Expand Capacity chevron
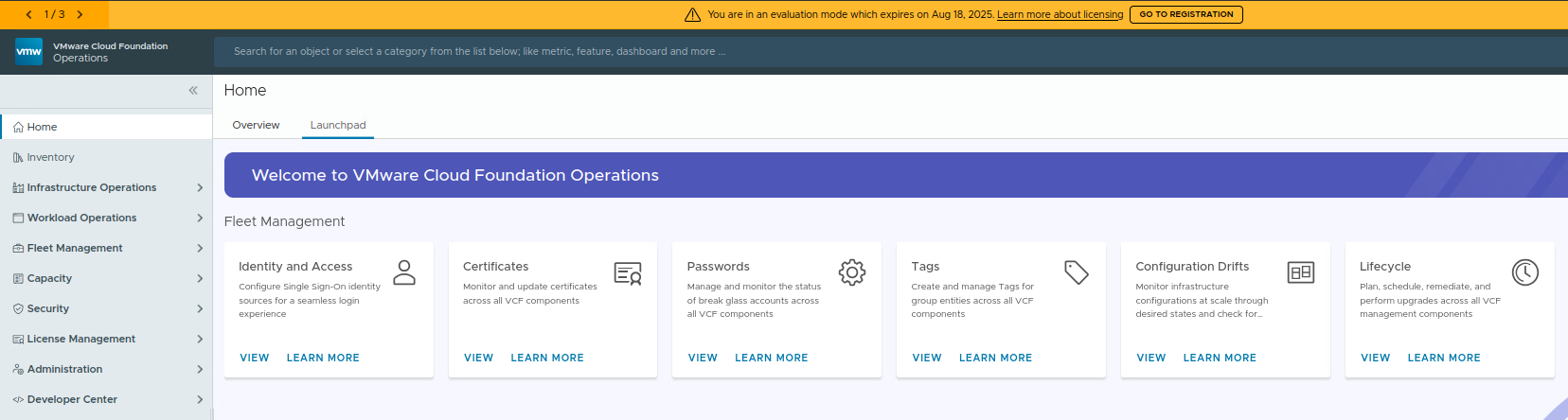Image resolution: width=1568 pixels, height=420 pixels. tap(200, 278)
